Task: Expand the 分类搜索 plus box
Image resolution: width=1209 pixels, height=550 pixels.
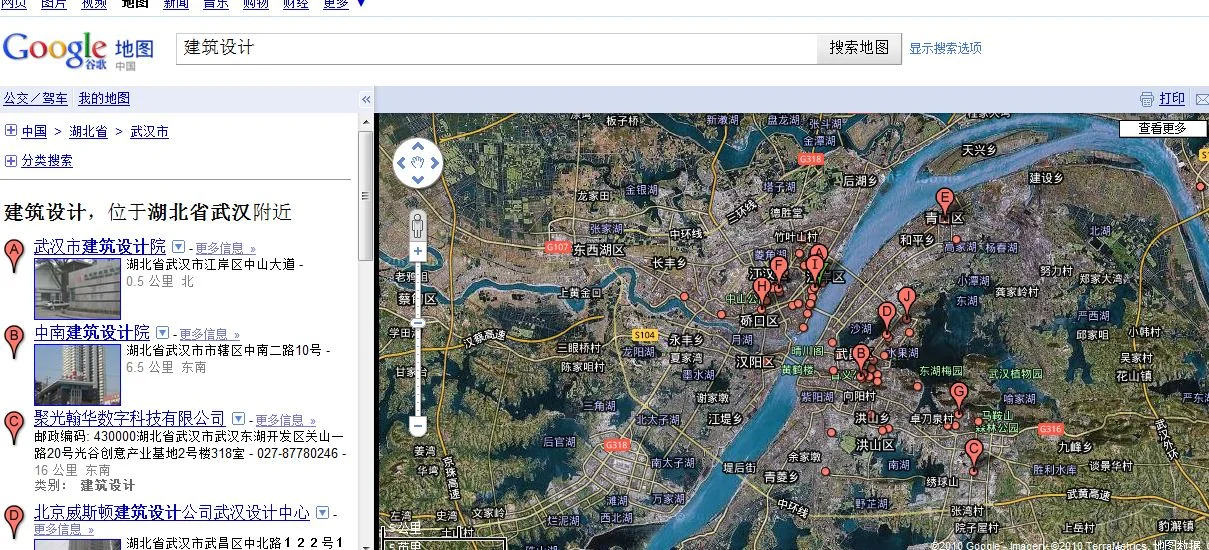Action: click(11, 160)
